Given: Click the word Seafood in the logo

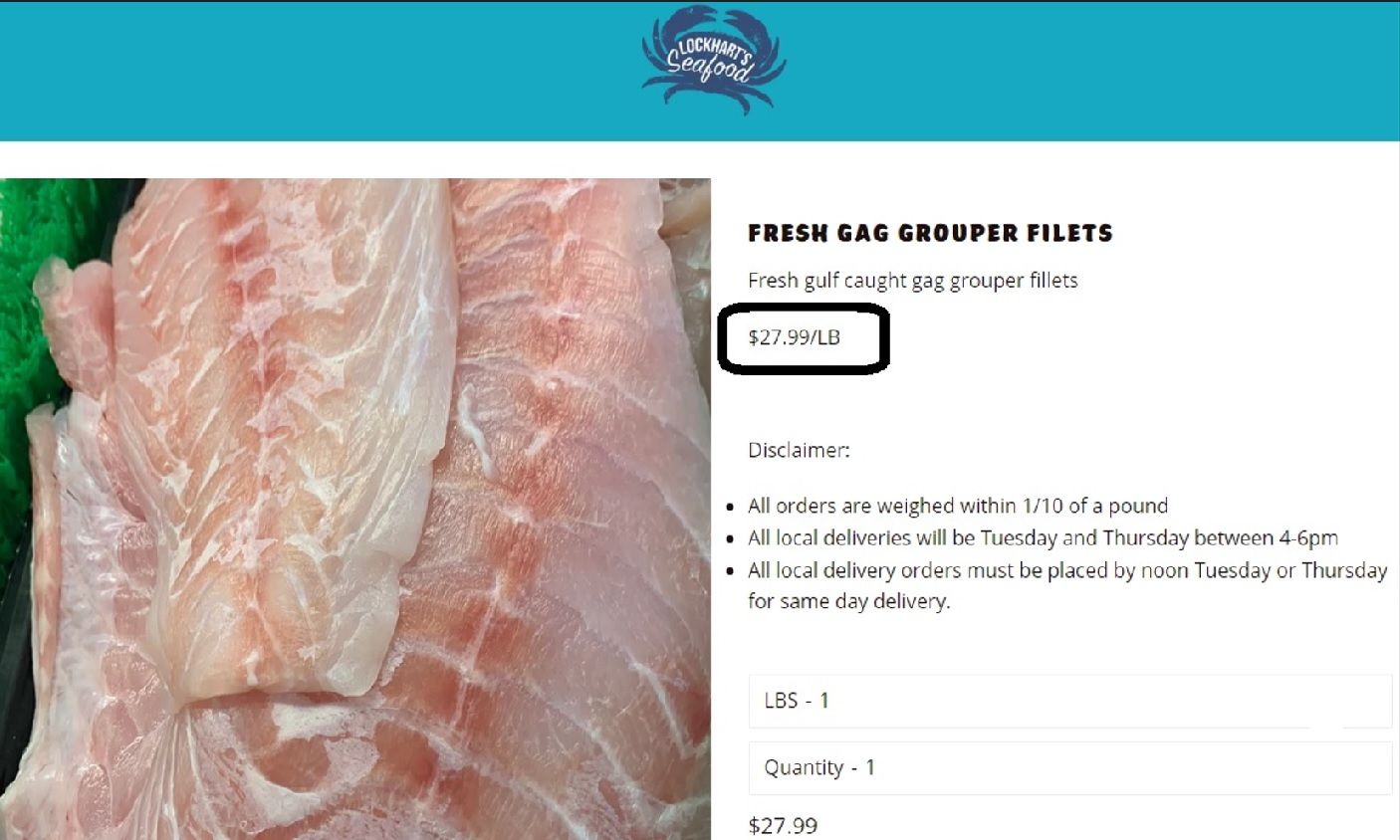Looking at the screenshot, I should [x=709, y=68].
